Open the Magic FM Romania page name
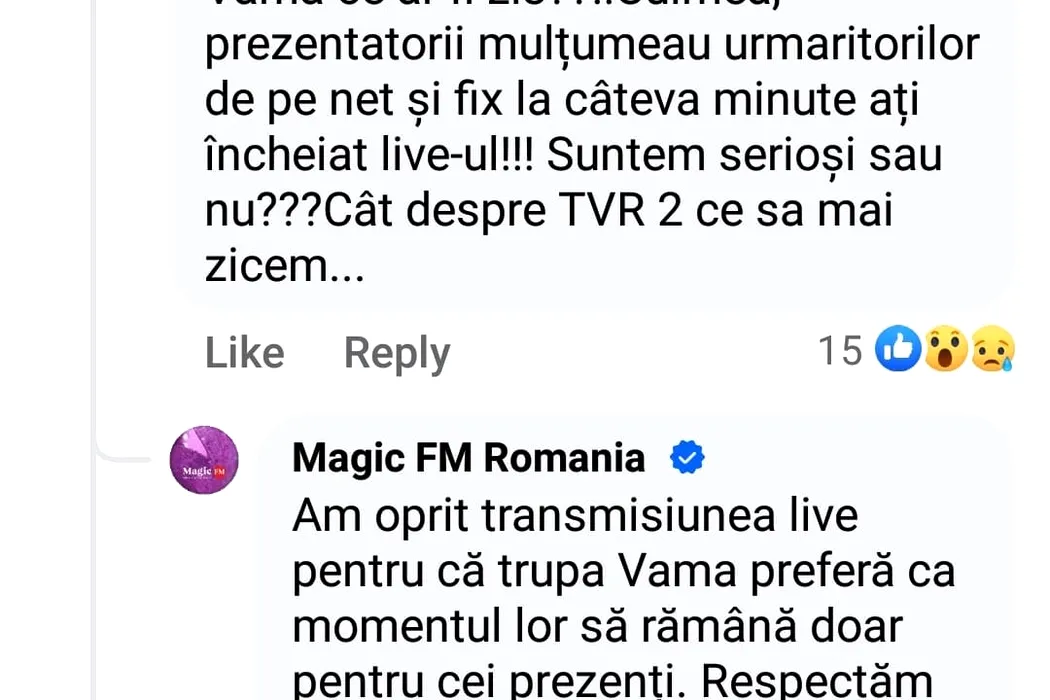The height and width of the screenshot is (700, 1050). pos(469,458)
